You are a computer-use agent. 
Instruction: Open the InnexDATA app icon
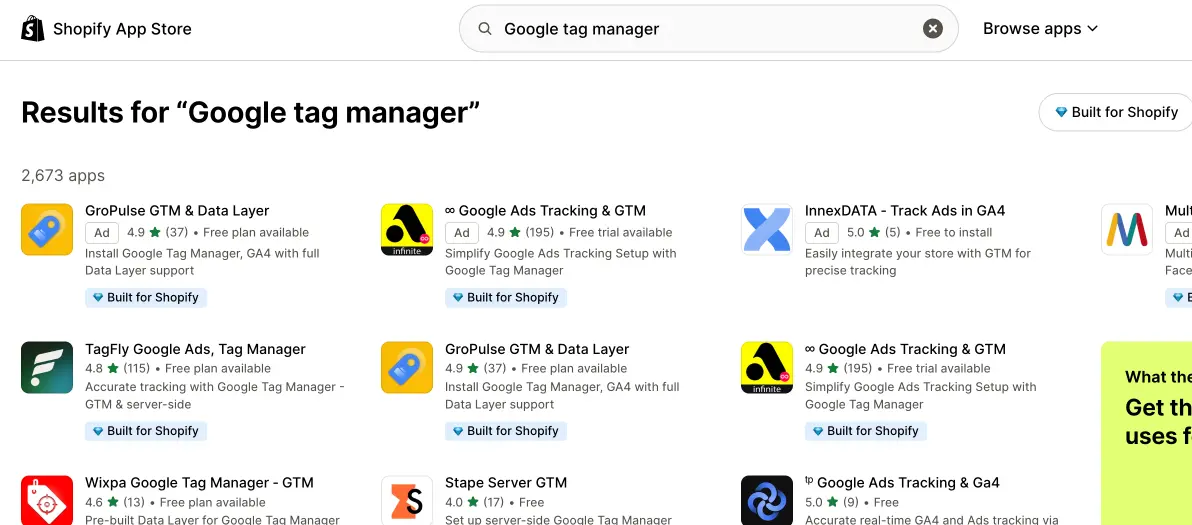pos(767,229)
